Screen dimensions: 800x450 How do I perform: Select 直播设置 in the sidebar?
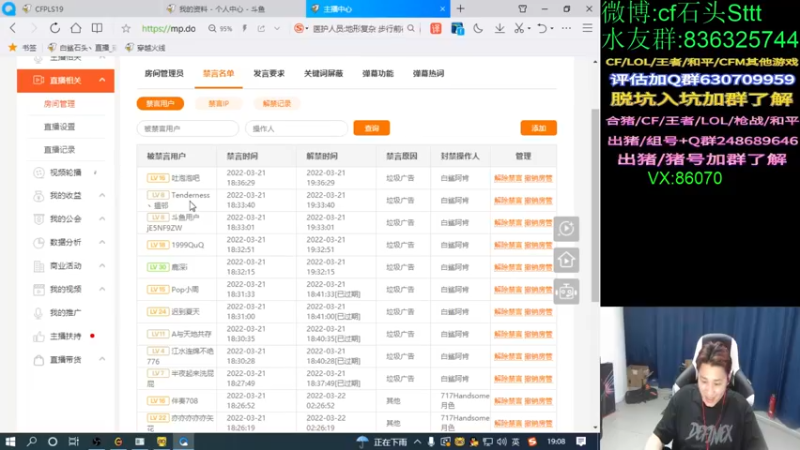[x=59, y=127]
